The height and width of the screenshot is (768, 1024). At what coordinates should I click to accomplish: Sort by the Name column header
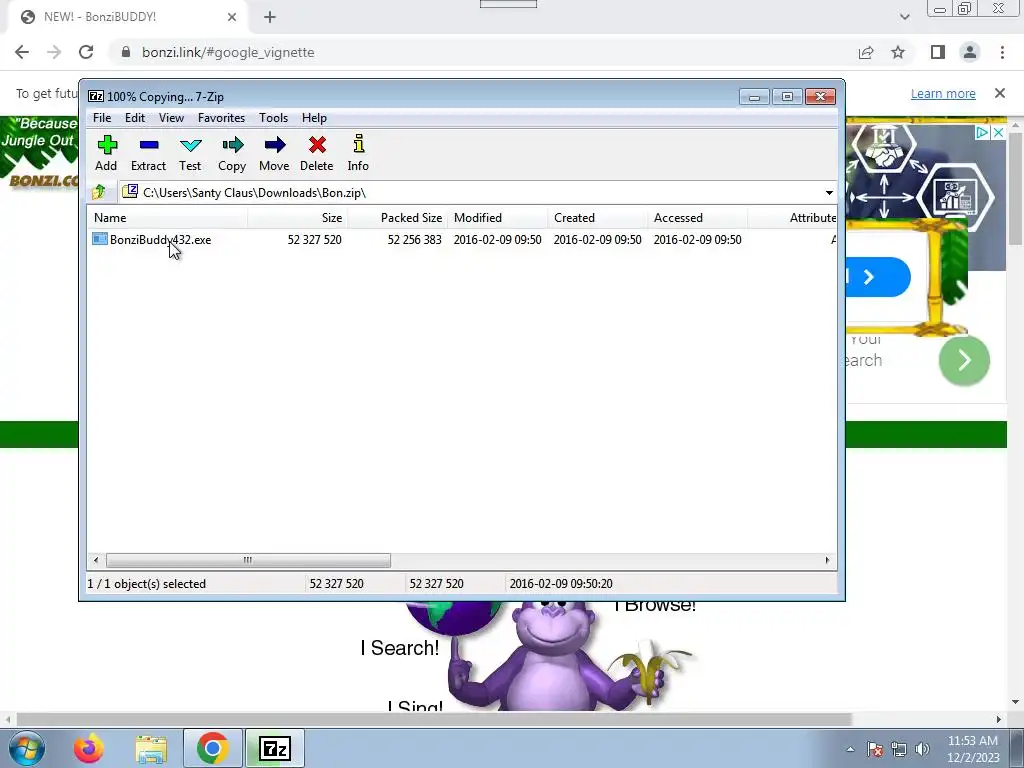click(167, 217)
